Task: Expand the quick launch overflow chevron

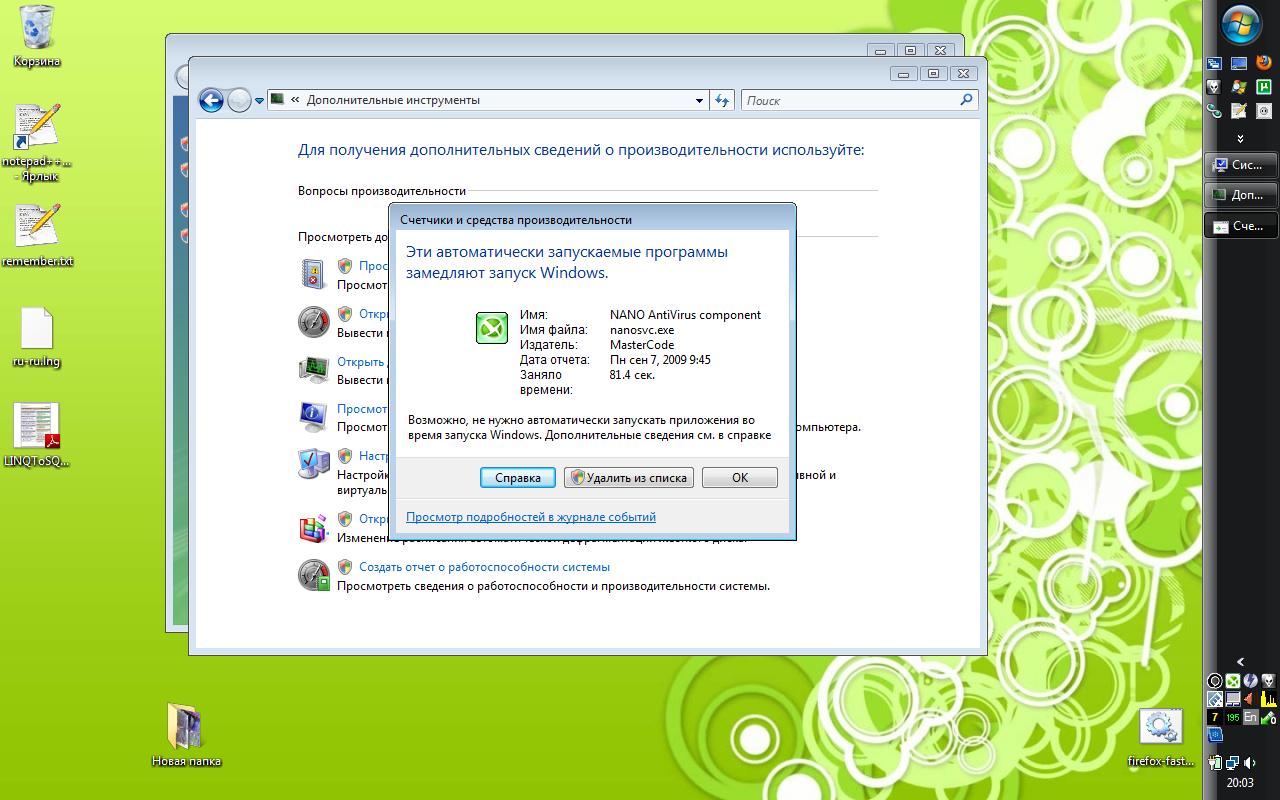Action: 1240,138
